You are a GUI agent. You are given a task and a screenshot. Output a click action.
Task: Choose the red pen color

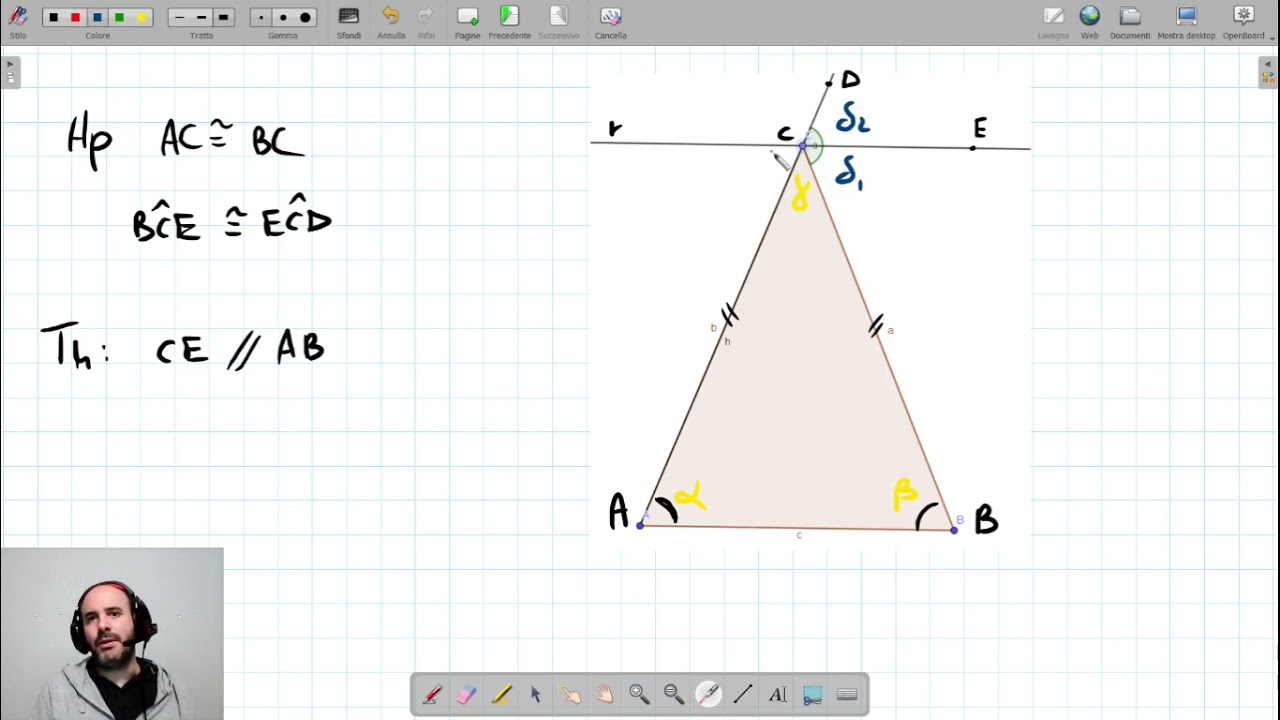tap(76, 18)
